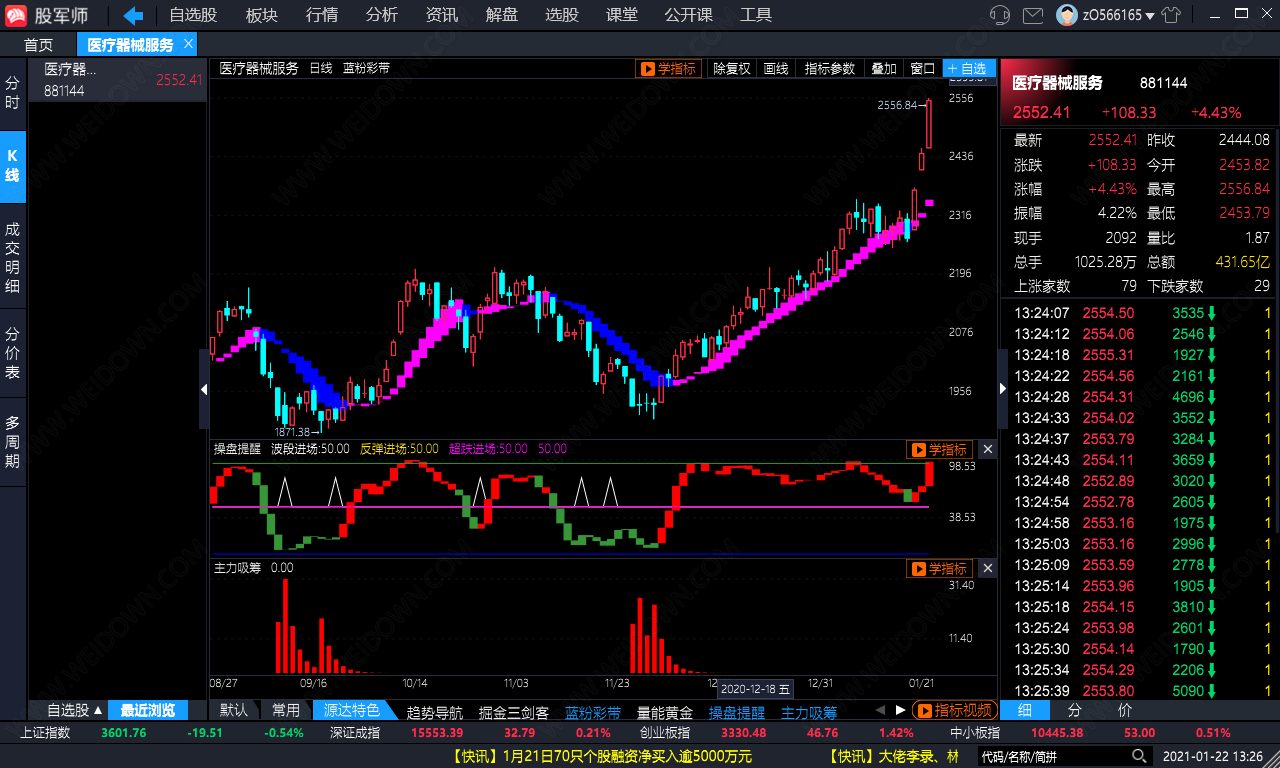Click the 叠加 overlay option

[884, 69]
